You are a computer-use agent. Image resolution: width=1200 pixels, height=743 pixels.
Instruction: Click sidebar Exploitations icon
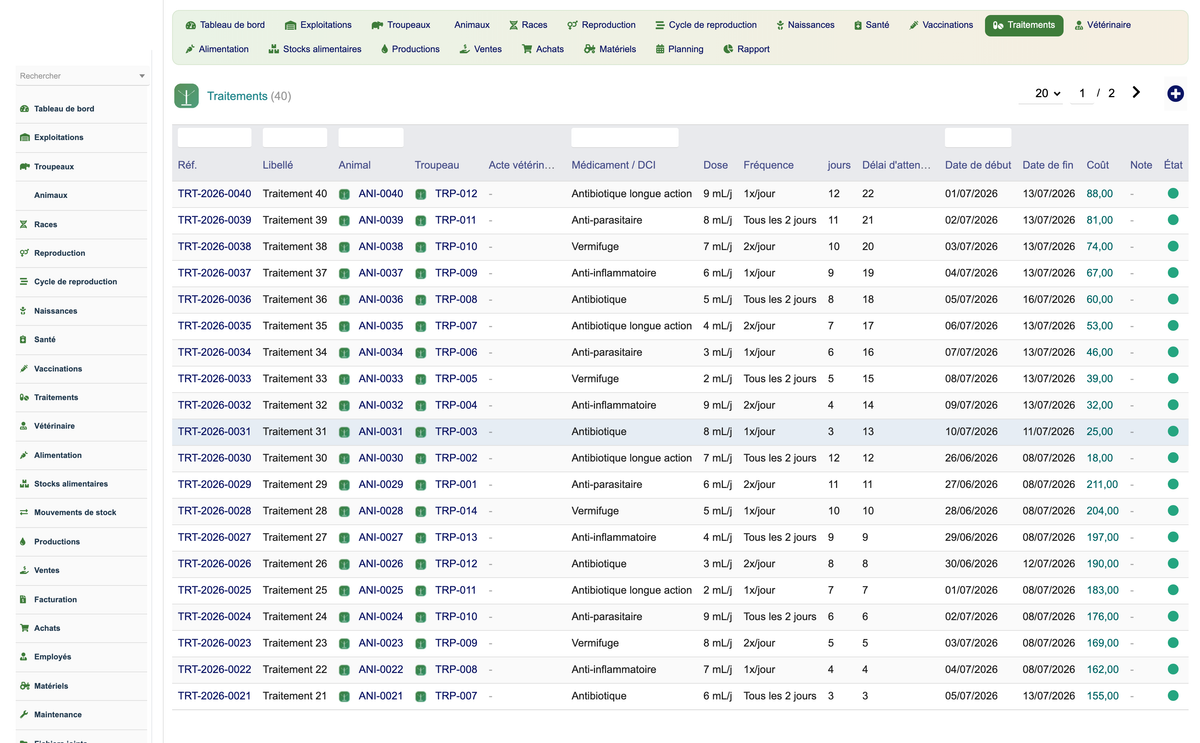24,138
